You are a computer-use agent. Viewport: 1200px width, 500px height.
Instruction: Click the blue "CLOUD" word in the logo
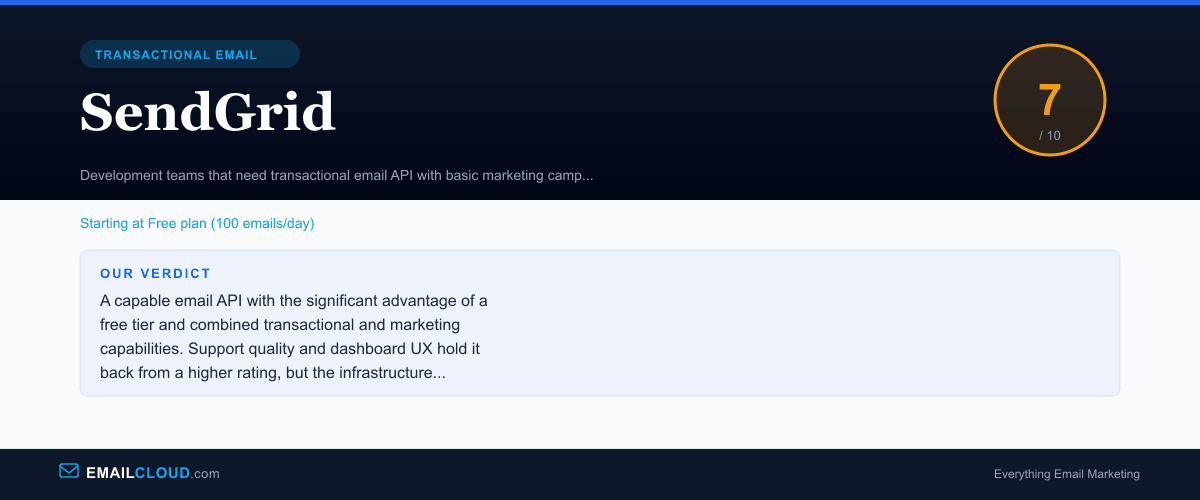pos(162,473)
